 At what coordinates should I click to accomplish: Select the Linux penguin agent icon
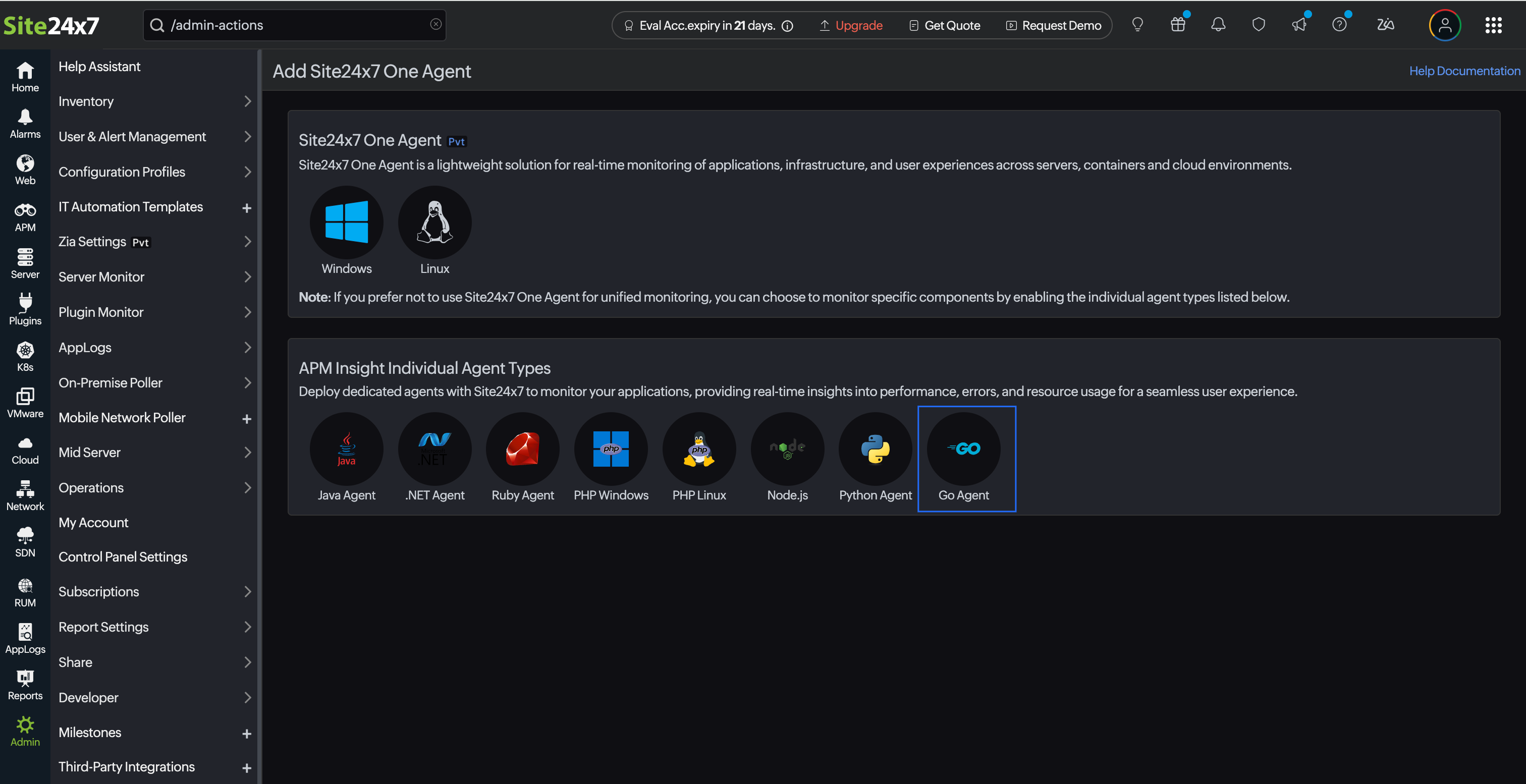[434, 222]
